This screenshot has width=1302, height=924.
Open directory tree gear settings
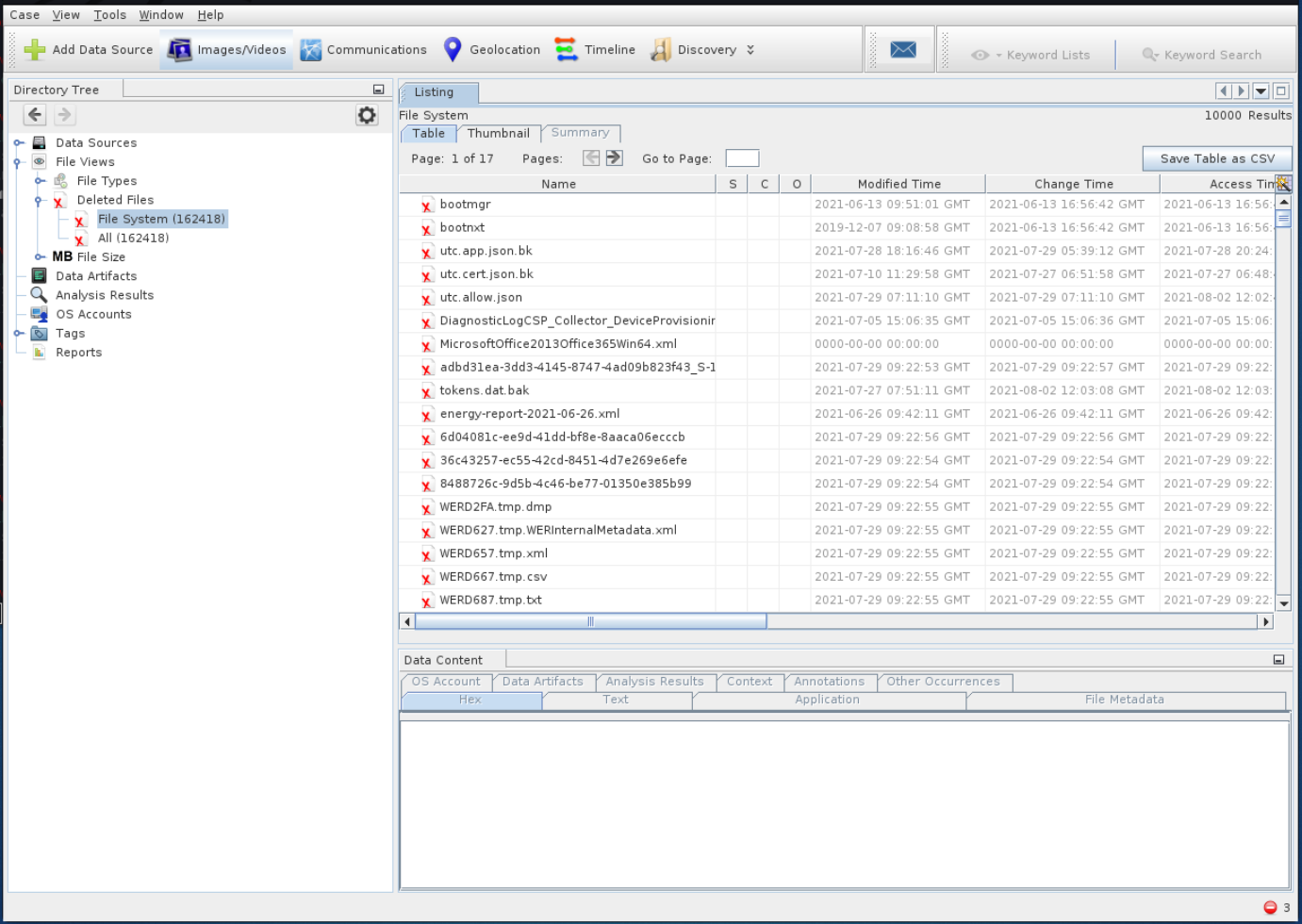(367, 115)
